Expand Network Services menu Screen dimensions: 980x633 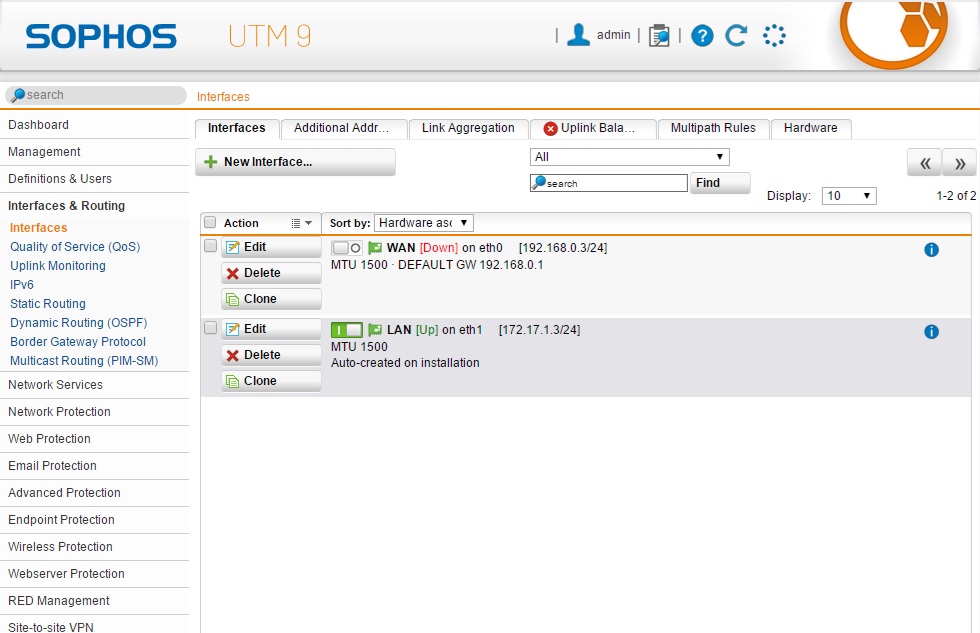tap(94, 385)
